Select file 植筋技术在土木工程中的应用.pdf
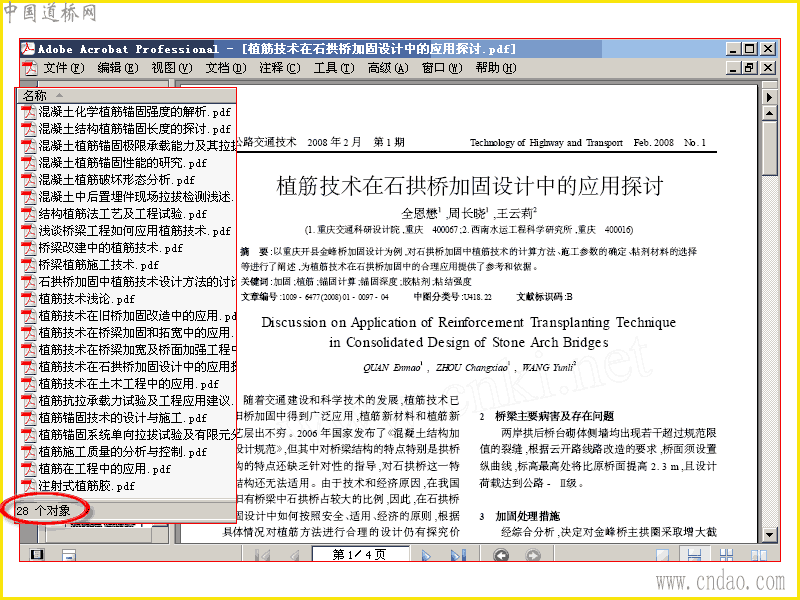Image resolution: width=800 pixels, height=600 pixels. point(129,384)
